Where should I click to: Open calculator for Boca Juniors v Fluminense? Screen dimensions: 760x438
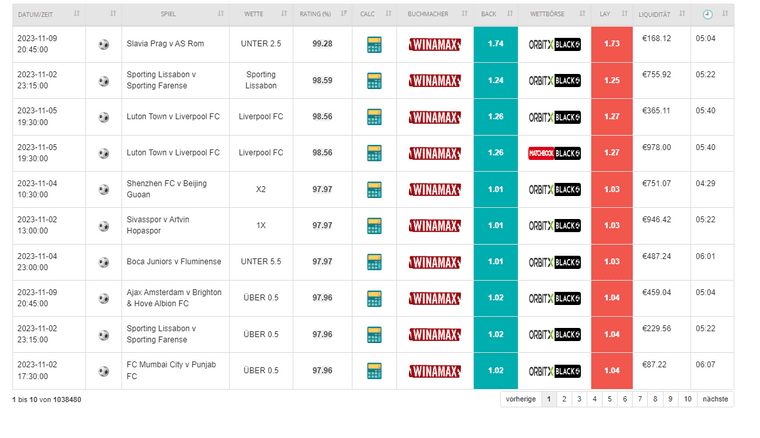tap(374, 262)
